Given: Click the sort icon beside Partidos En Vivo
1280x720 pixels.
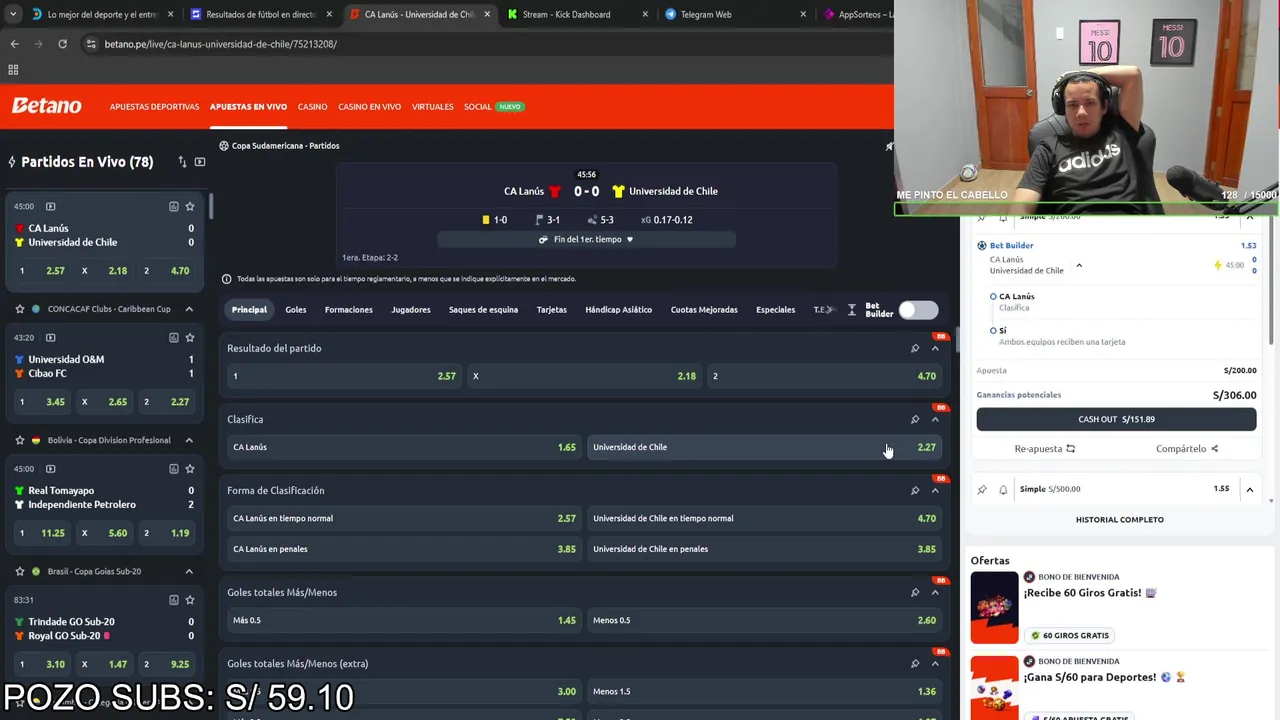Looking at the screenshot, I should (182, 162).
